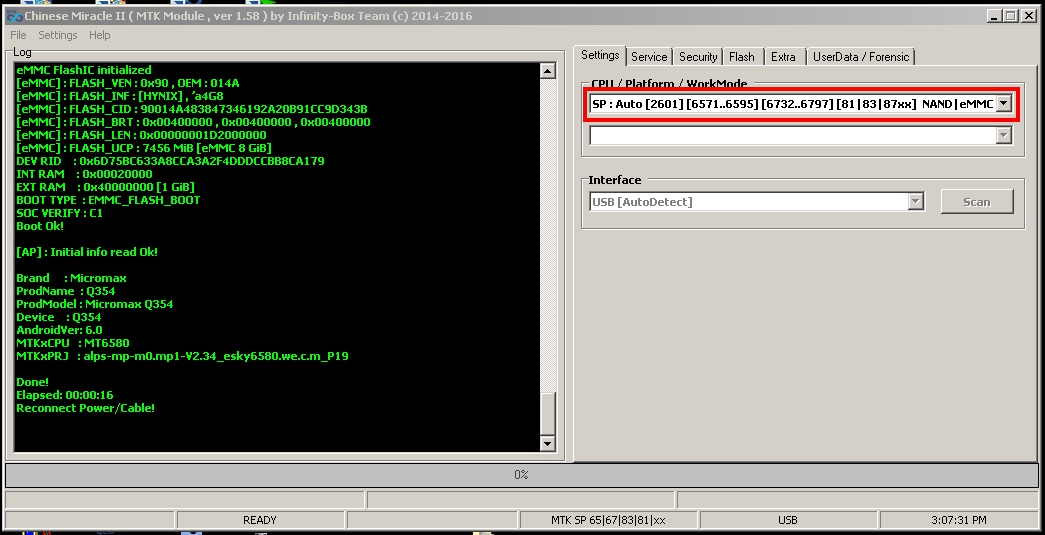1045x535 pixels.
Task: Switch to the Flash tab
Action: click(742, 57)
